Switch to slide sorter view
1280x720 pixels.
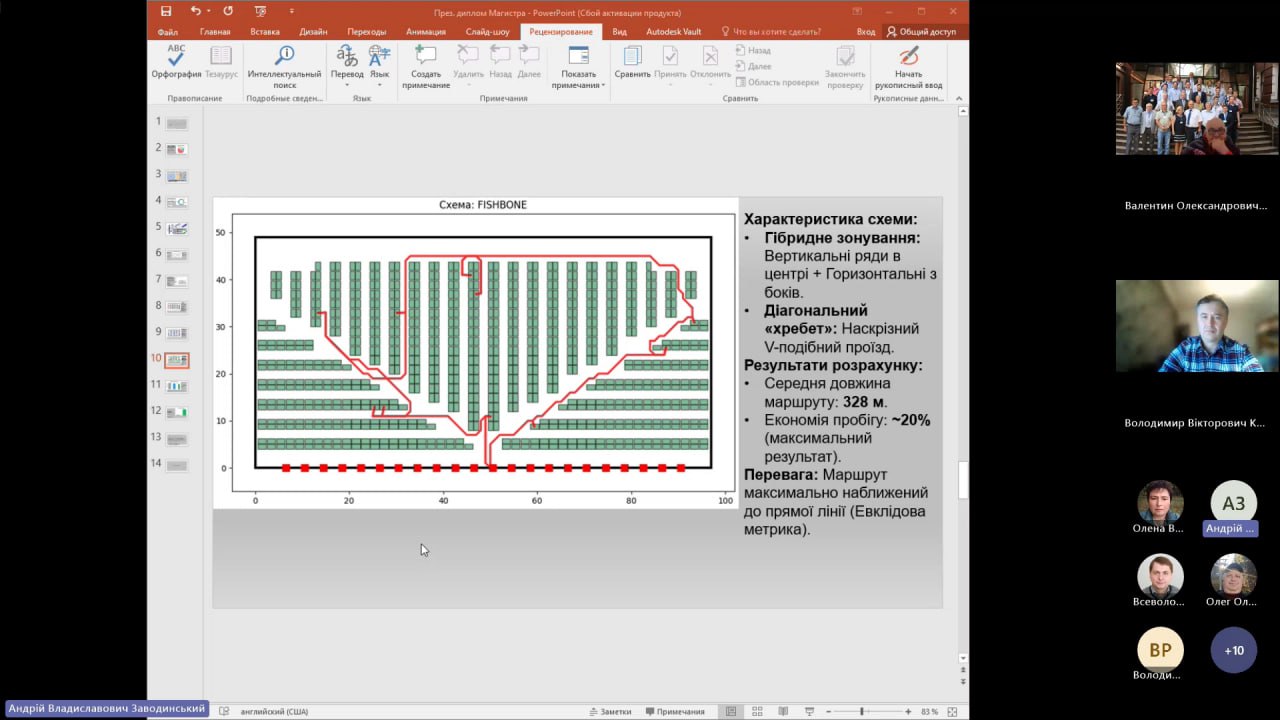click(757, 711)
